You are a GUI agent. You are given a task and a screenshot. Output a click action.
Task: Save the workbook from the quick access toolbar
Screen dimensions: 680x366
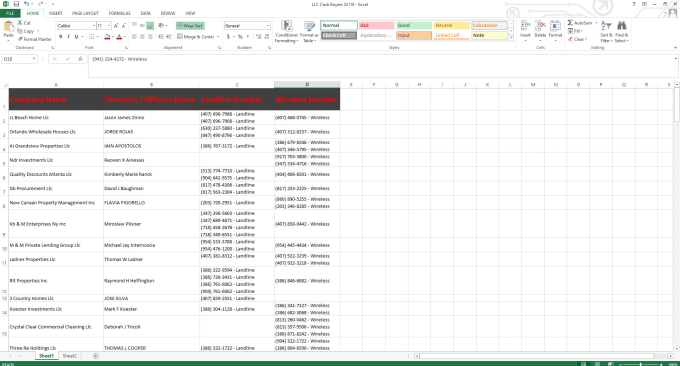(x=16, y=4)
